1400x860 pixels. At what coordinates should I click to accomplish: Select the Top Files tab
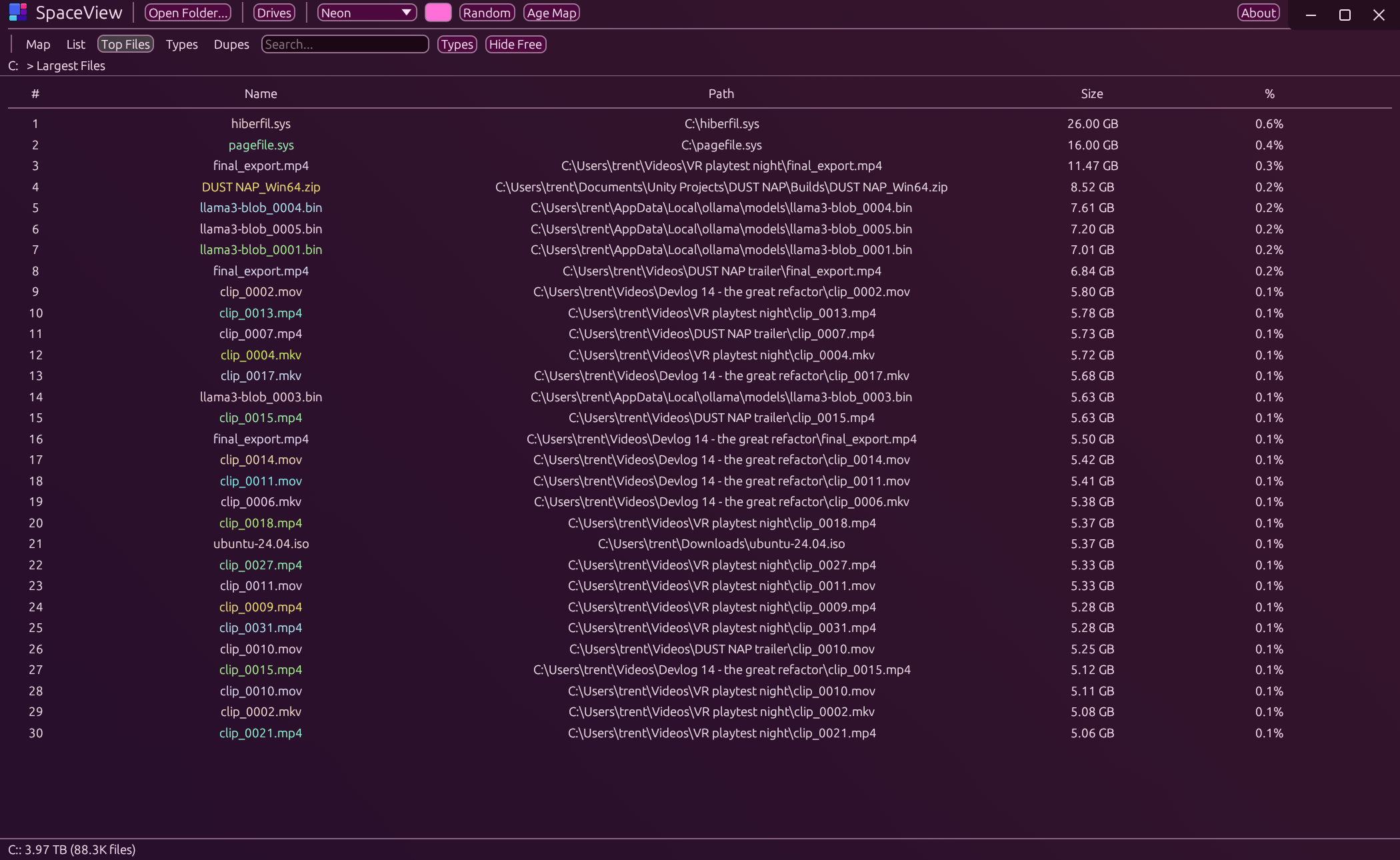coord(125,44)
